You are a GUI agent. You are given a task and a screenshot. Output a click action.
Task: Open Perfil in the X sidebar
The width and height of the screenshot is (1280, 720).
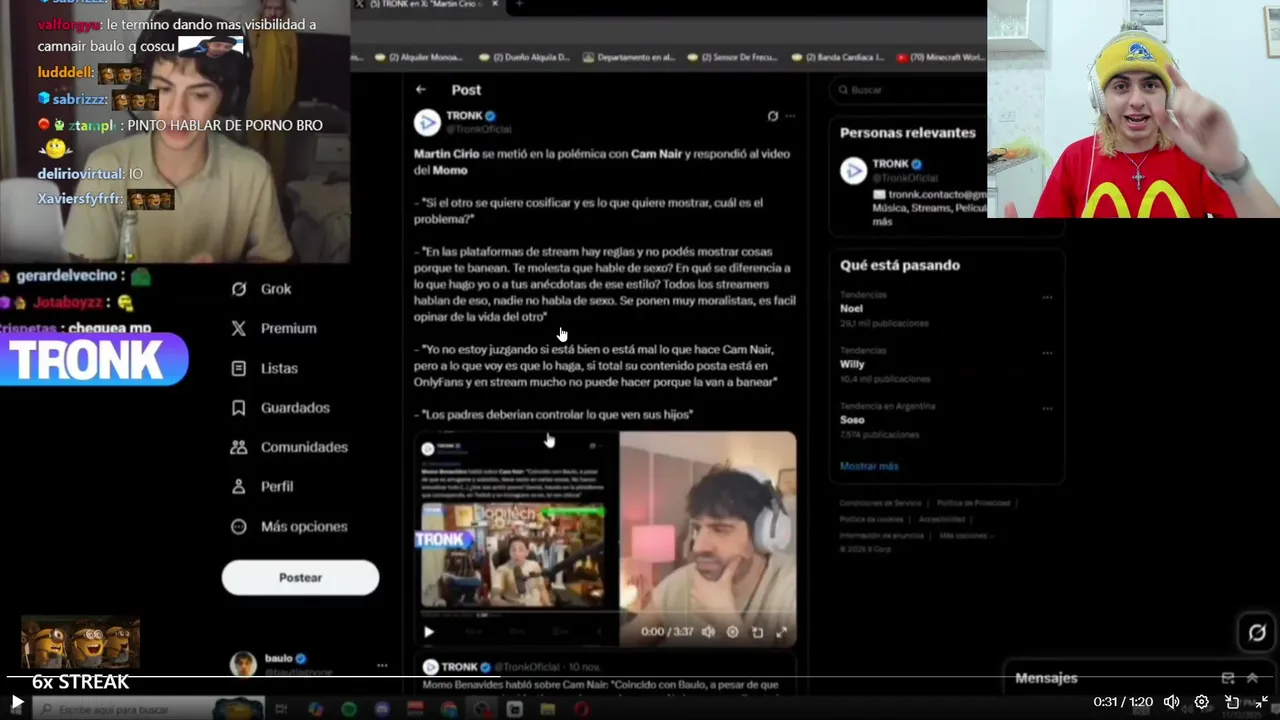[x=262, y=486]
